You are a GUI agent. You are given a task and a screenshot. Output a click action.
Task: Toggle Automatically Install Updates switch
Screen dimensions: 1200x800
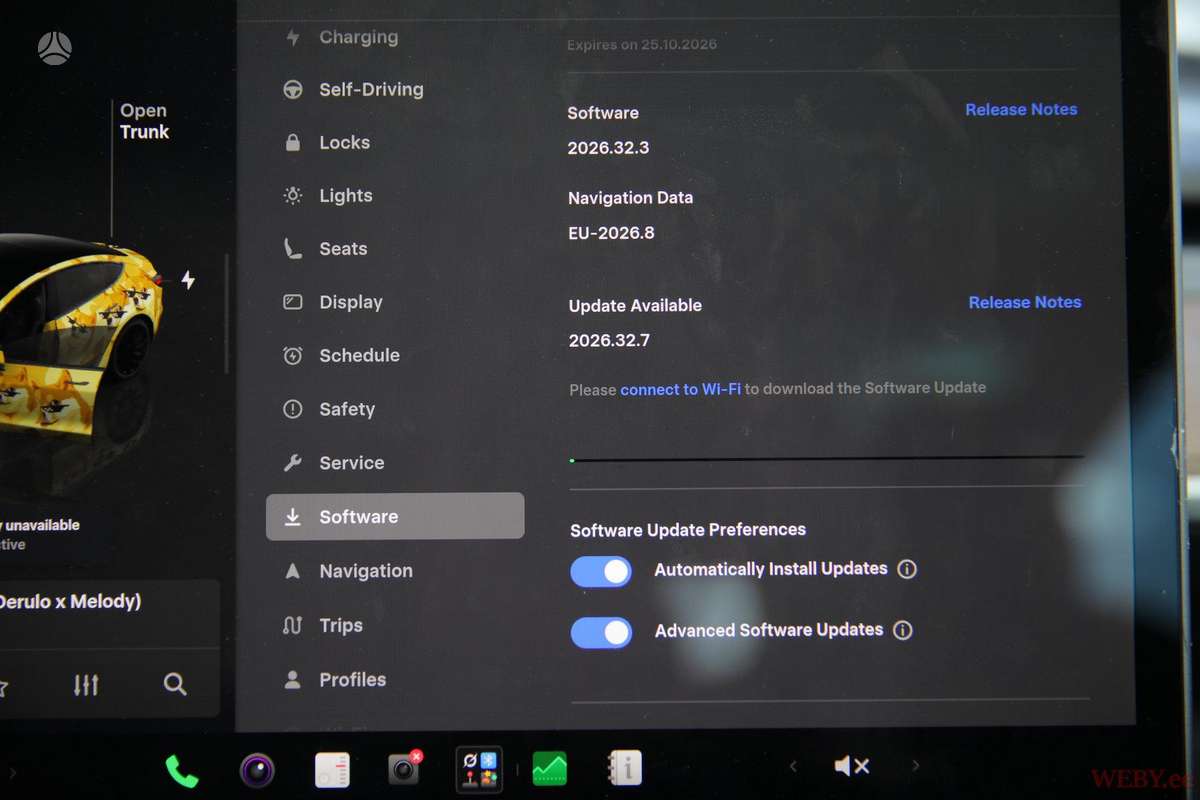(601, 571)
